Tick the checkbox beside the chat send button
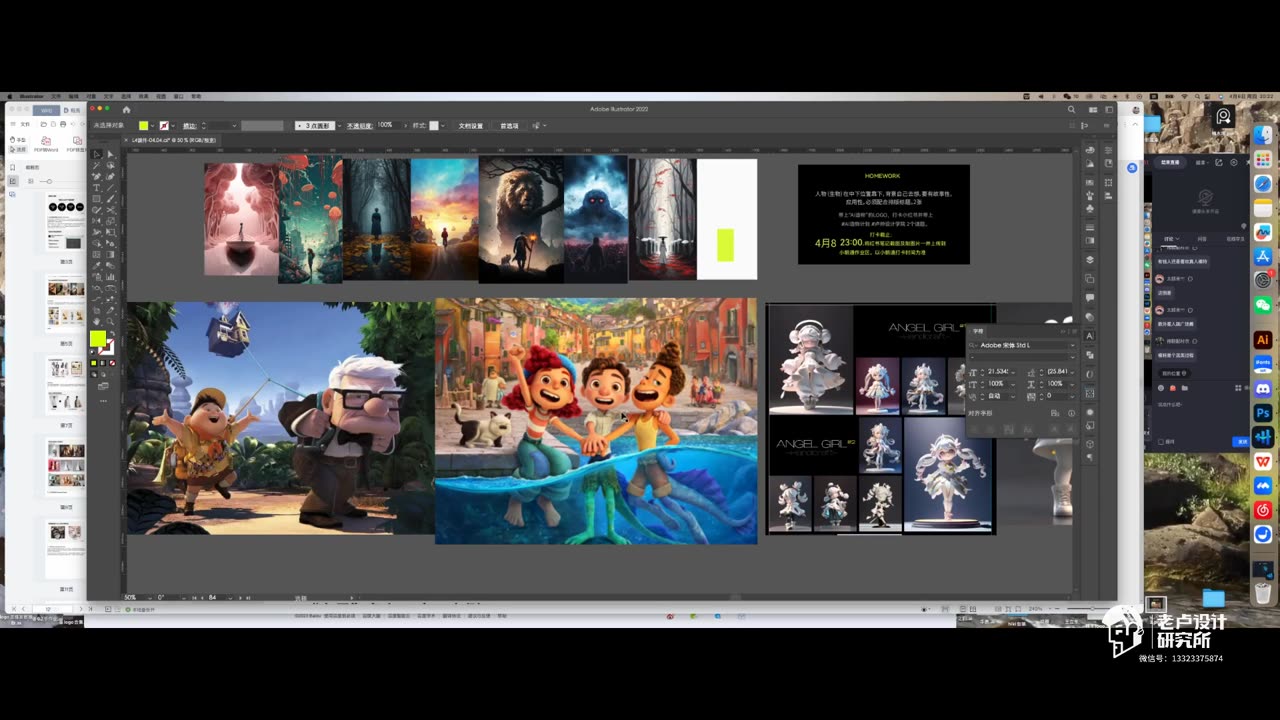Viewport: 1280px width, 720px height. [1160, 441]
